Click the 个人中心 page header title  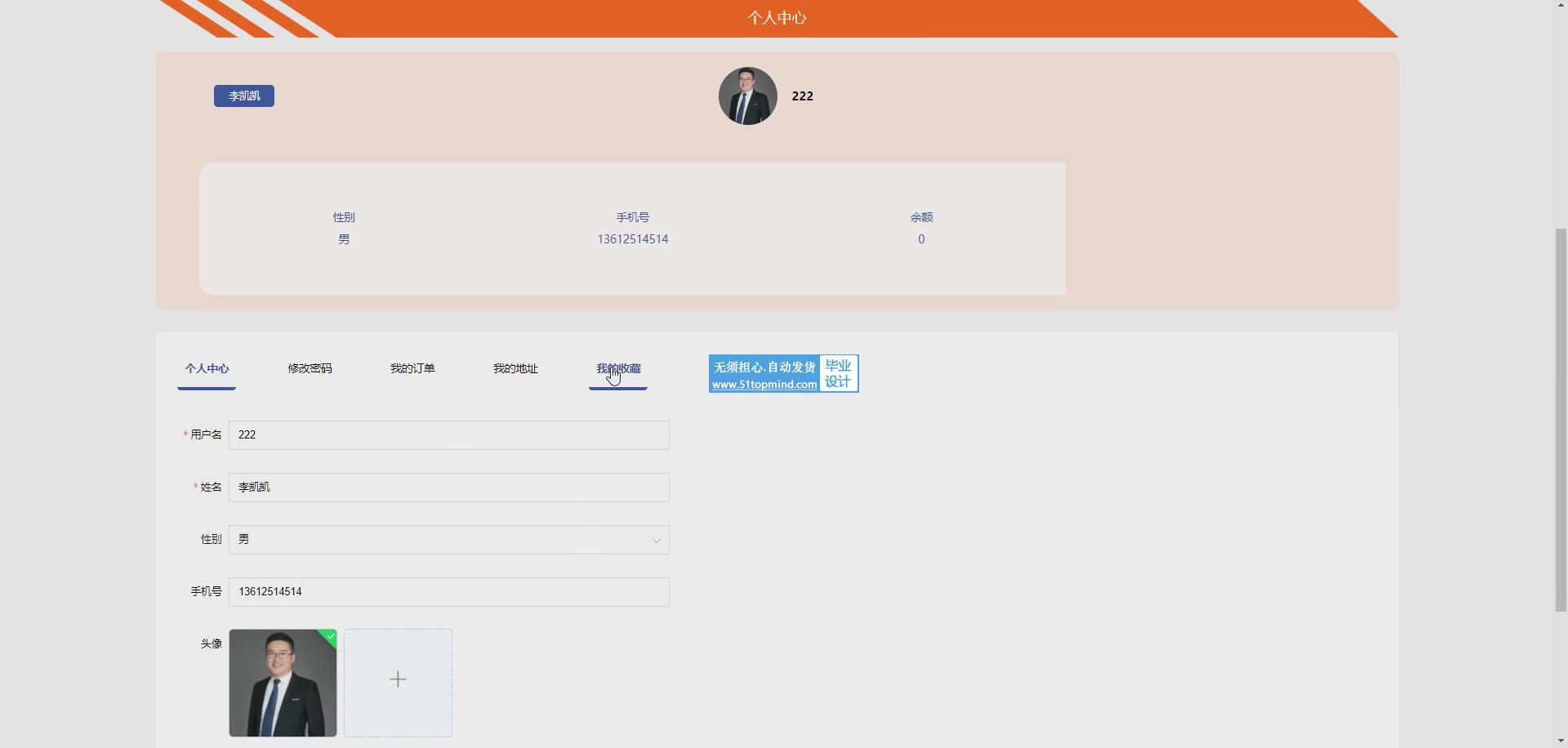click(x=777, y=18)
